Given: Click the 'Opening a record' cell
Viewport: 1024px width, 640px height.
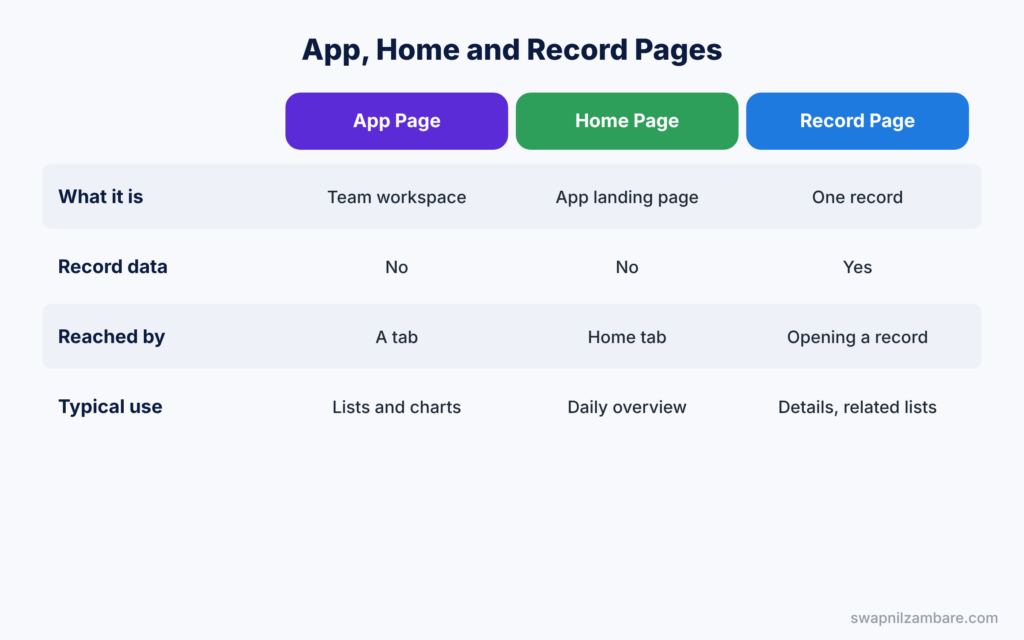Looking at the screenshot, I should (x=857, y=337).
